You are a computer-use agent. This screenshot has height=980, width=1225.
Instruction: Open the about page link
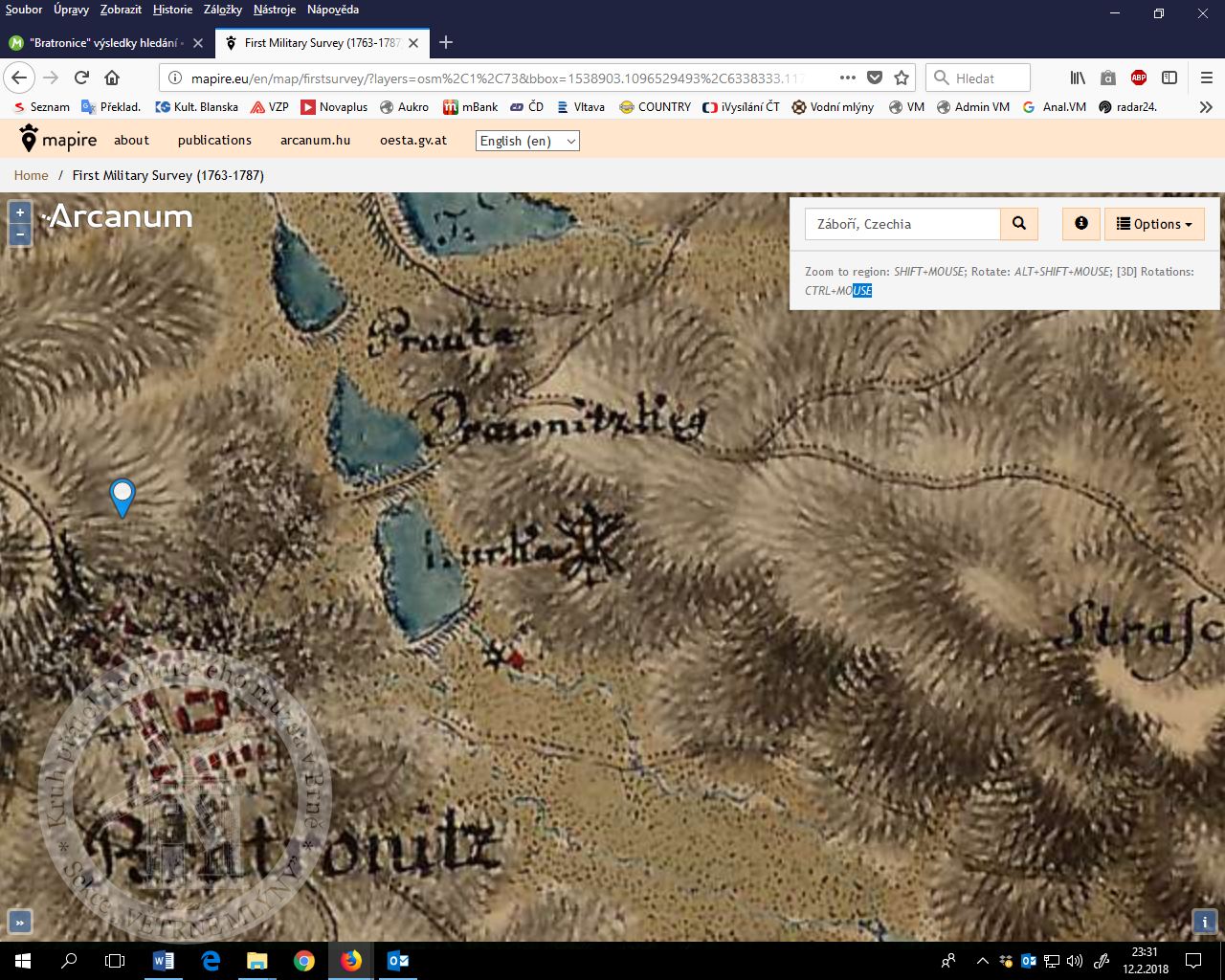pos(131,140)
